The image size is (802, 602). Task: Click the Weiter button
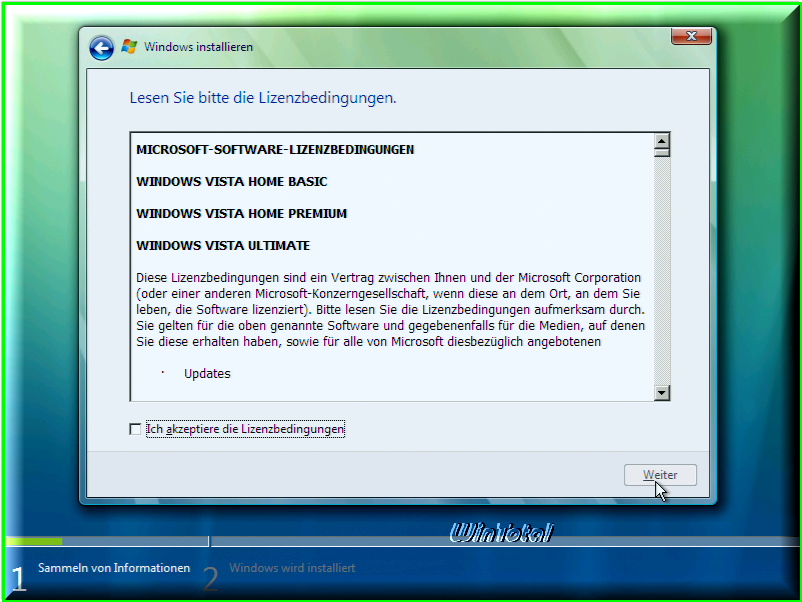click(660, 475)
